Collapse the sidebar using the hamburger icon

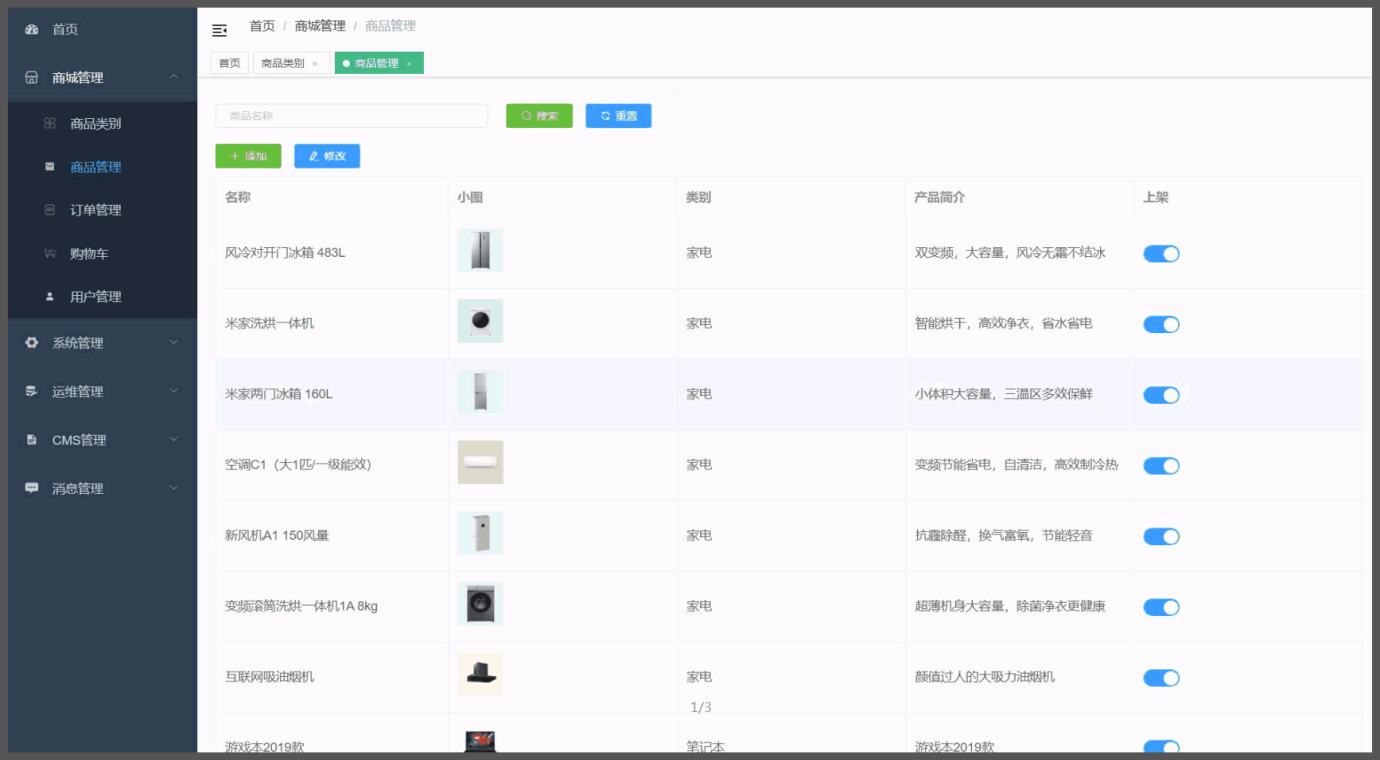(x=219, y=30)
